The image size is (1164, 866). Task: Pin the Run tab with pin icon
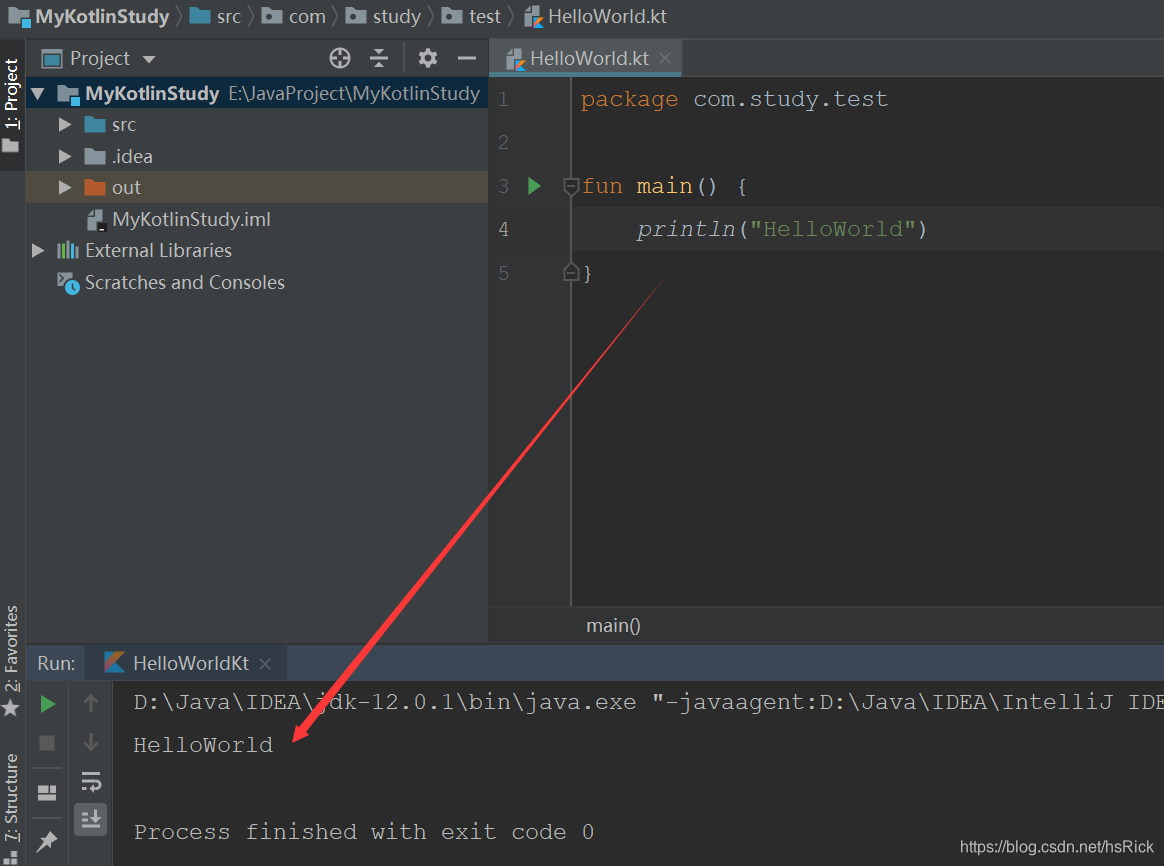pyautogui.click(x=47, y=842)
